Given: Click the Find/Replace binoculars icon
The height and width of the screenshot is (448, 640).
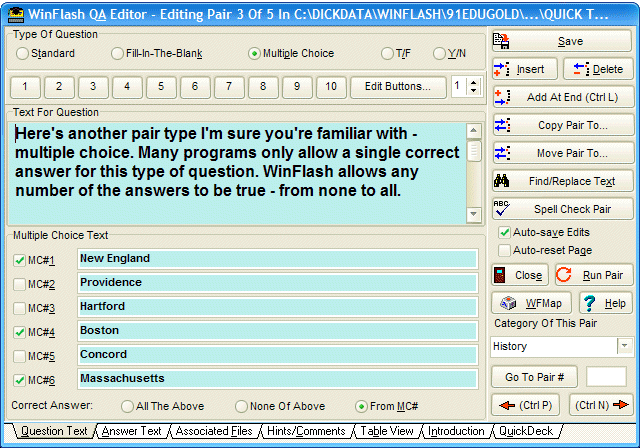Looking at the screenshot, I should (x=502, y=181).
